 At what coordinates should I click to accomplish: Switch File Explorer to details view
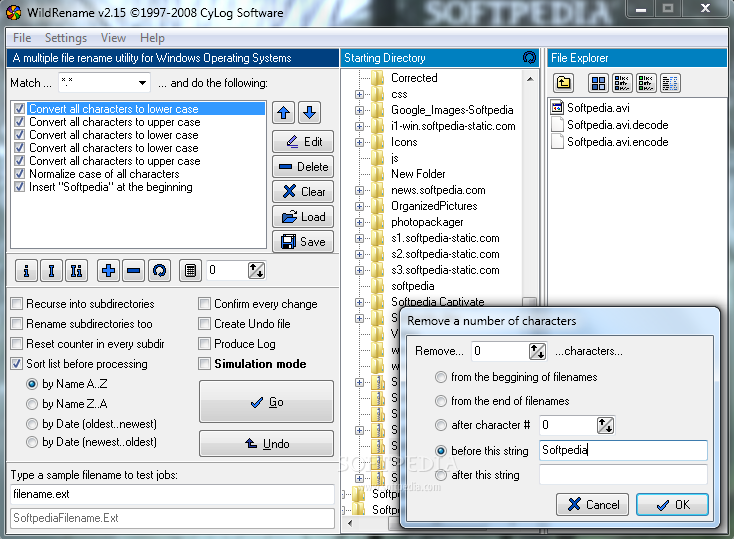670,83
